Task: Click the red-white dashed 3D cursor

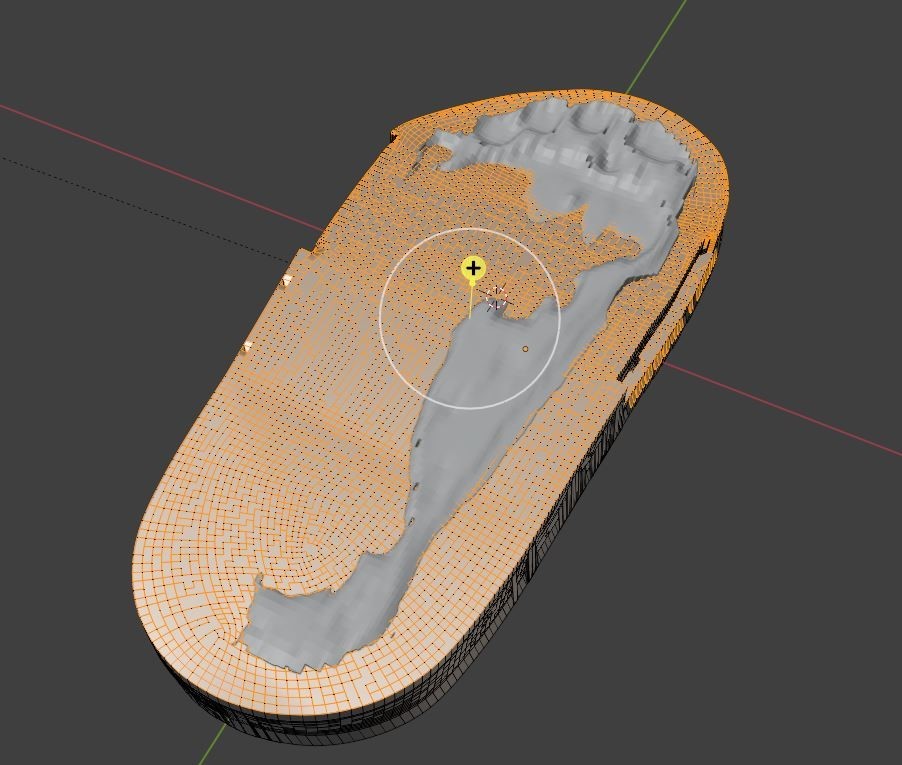Action: pos(496,297)
